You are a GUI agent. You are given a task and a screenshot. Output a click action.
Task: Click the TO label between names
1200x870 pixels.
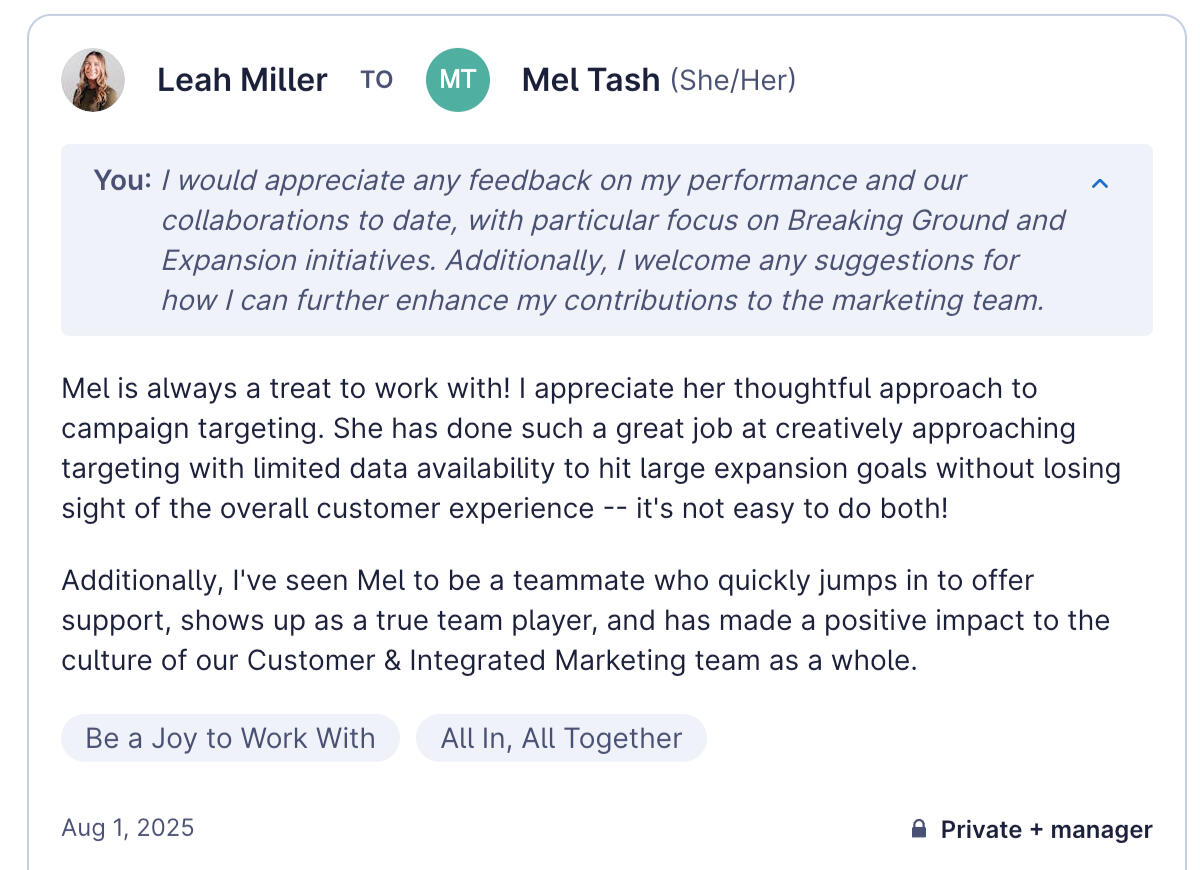coord(377,80)
